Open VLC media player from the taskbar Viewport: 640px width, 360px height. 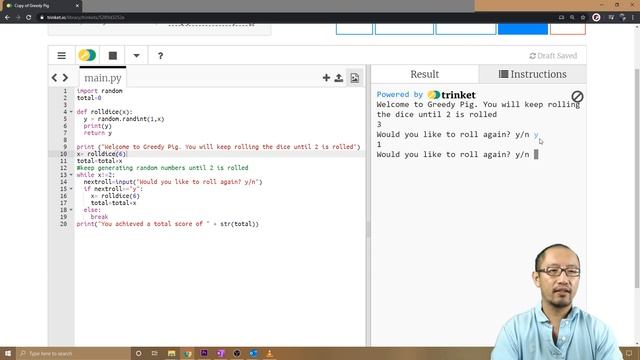coord(269,353)
